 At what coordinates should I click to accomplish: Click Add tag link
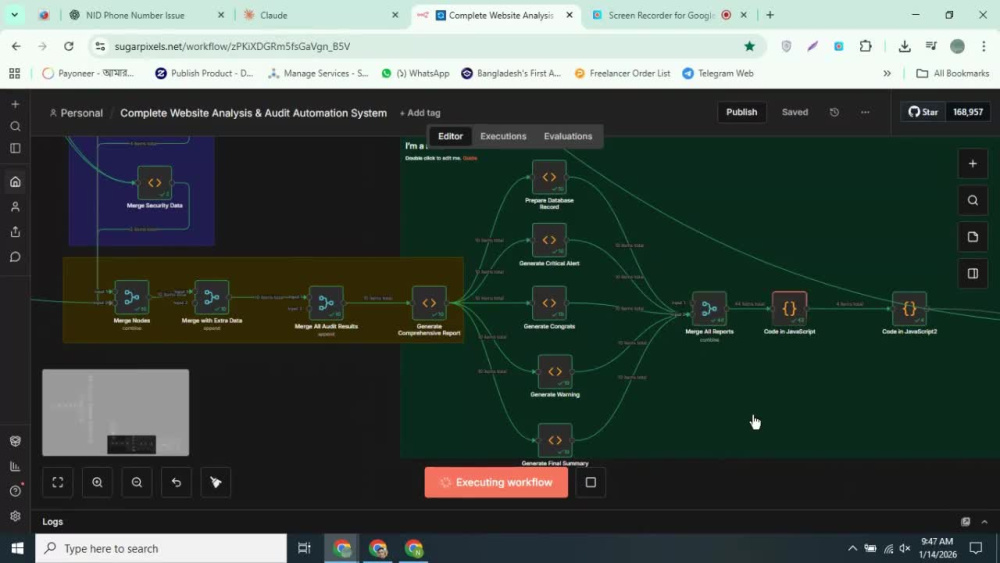pyautogui.click(x=420, y=113)
